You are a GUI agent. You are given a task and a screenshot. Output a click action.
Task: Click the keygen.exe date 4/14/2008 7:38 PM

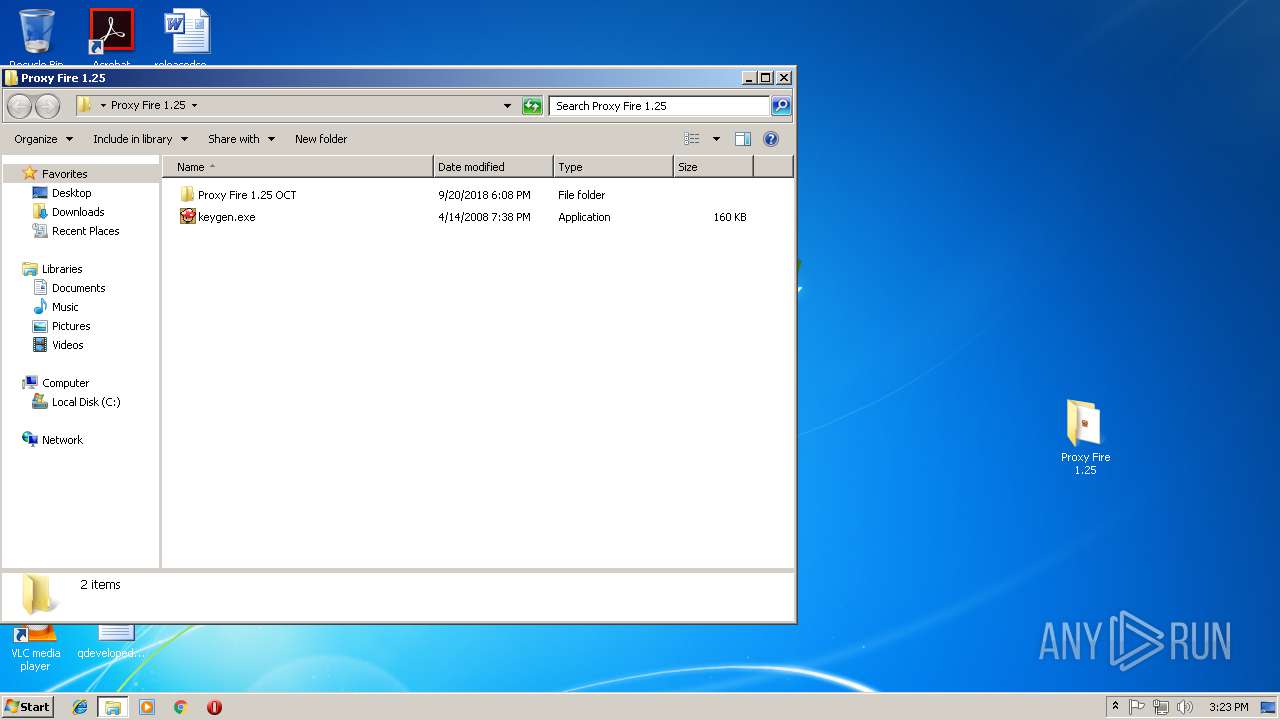[484, 217]
